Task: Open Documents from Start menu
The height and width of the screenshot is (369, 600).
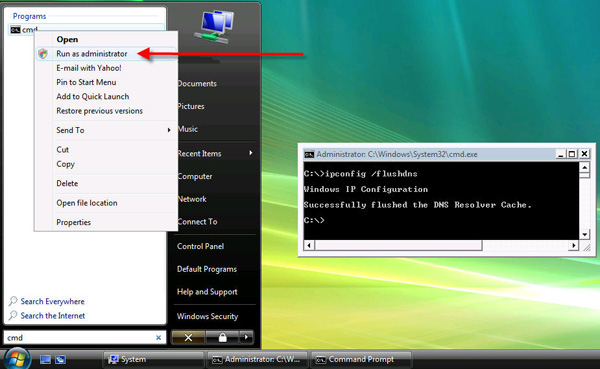Action: (x=197, y=83)
